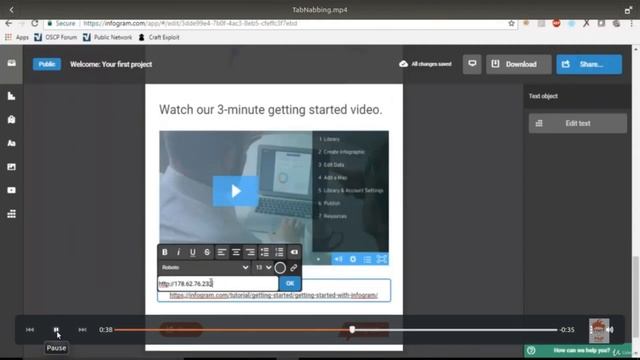Open the map tool in left sidebar

click(x=11, y=120)
